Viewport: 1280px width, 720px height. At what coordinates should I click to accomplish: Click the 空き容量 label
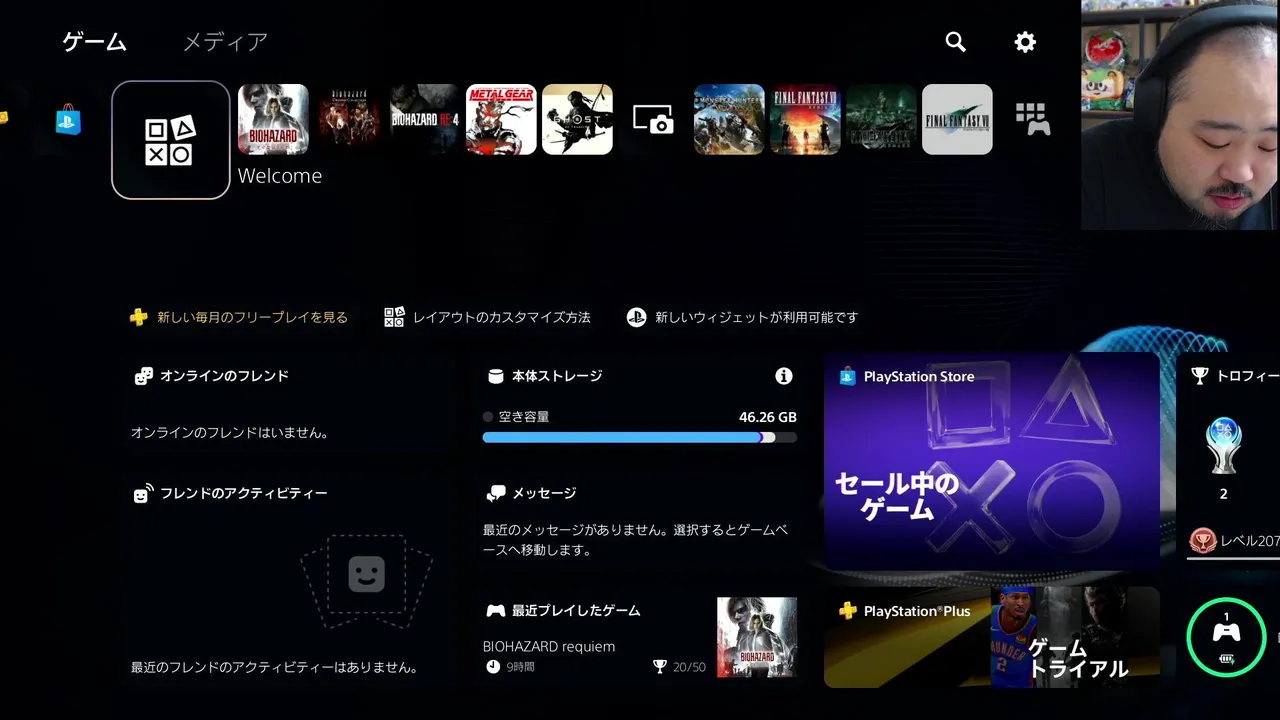[x=524, y=417]
